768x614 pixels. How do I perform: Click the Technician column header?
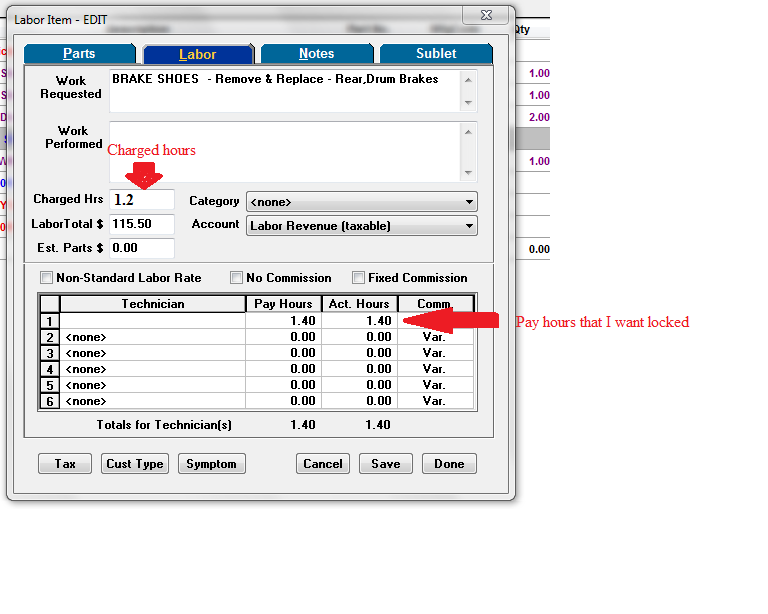tap(152, 304)
